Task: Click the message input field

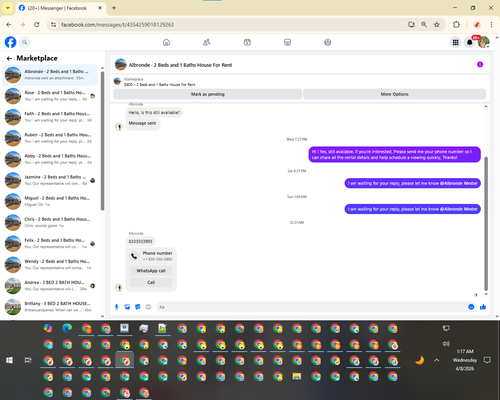Action: pyautogui.click(x=312, y=307)
